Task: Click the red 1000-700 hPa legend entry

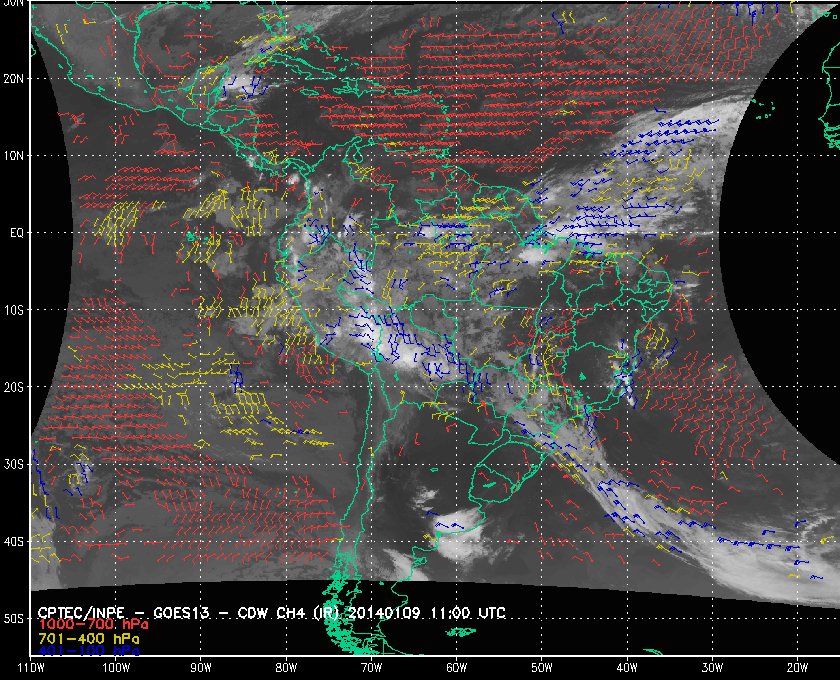Action: tap(93, 625)
